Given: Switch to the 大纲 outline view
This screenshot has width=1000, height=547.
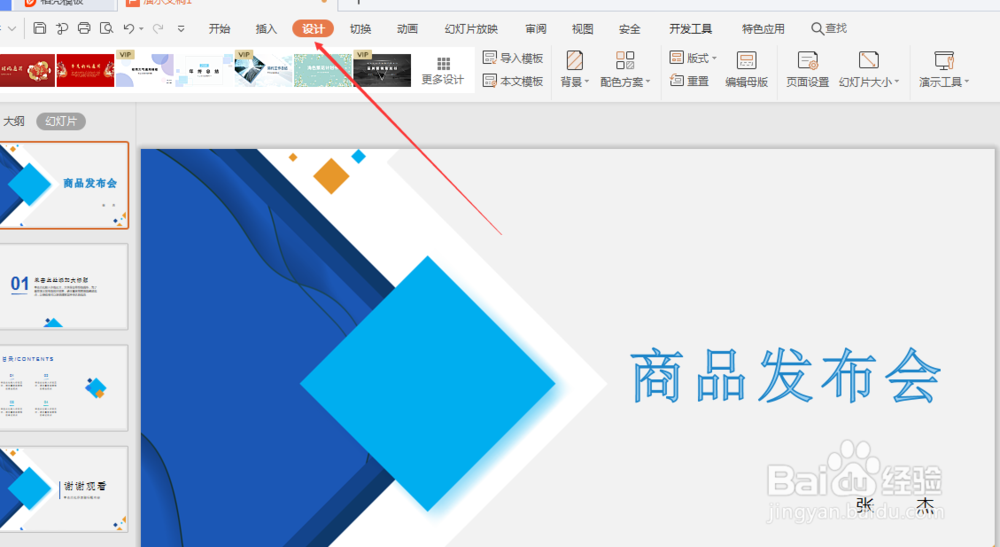Looking at the screenshot, I should pyautogui.click(x=14, y=121).
